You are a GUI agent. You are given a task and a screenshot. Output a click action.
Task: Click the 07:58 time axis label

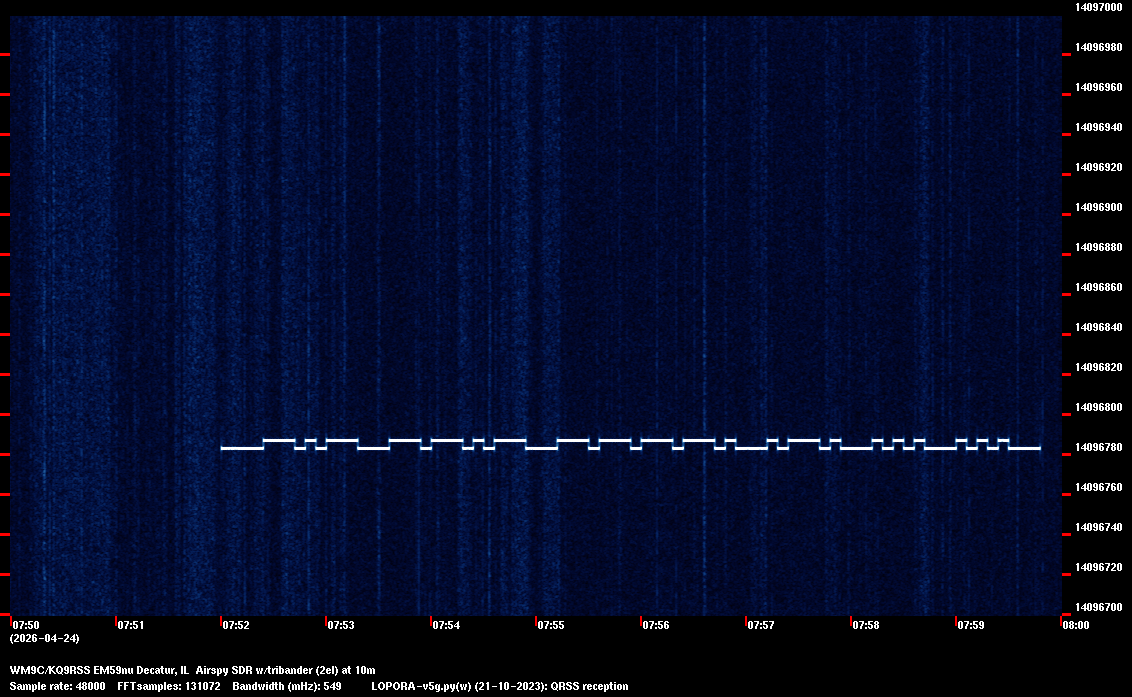point(866,625)
